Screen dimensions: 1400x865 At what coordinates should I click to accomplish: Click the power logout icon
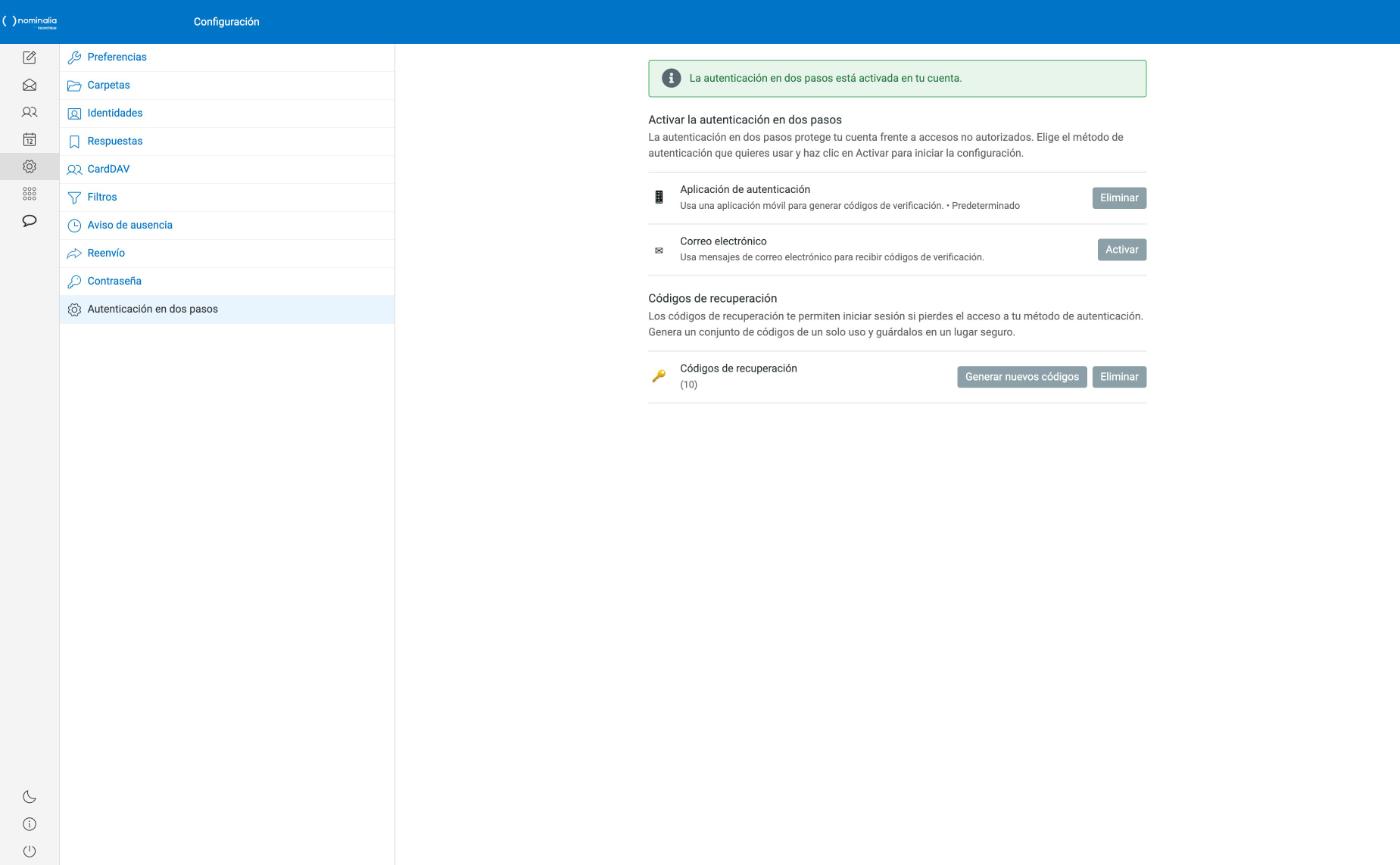29,851
